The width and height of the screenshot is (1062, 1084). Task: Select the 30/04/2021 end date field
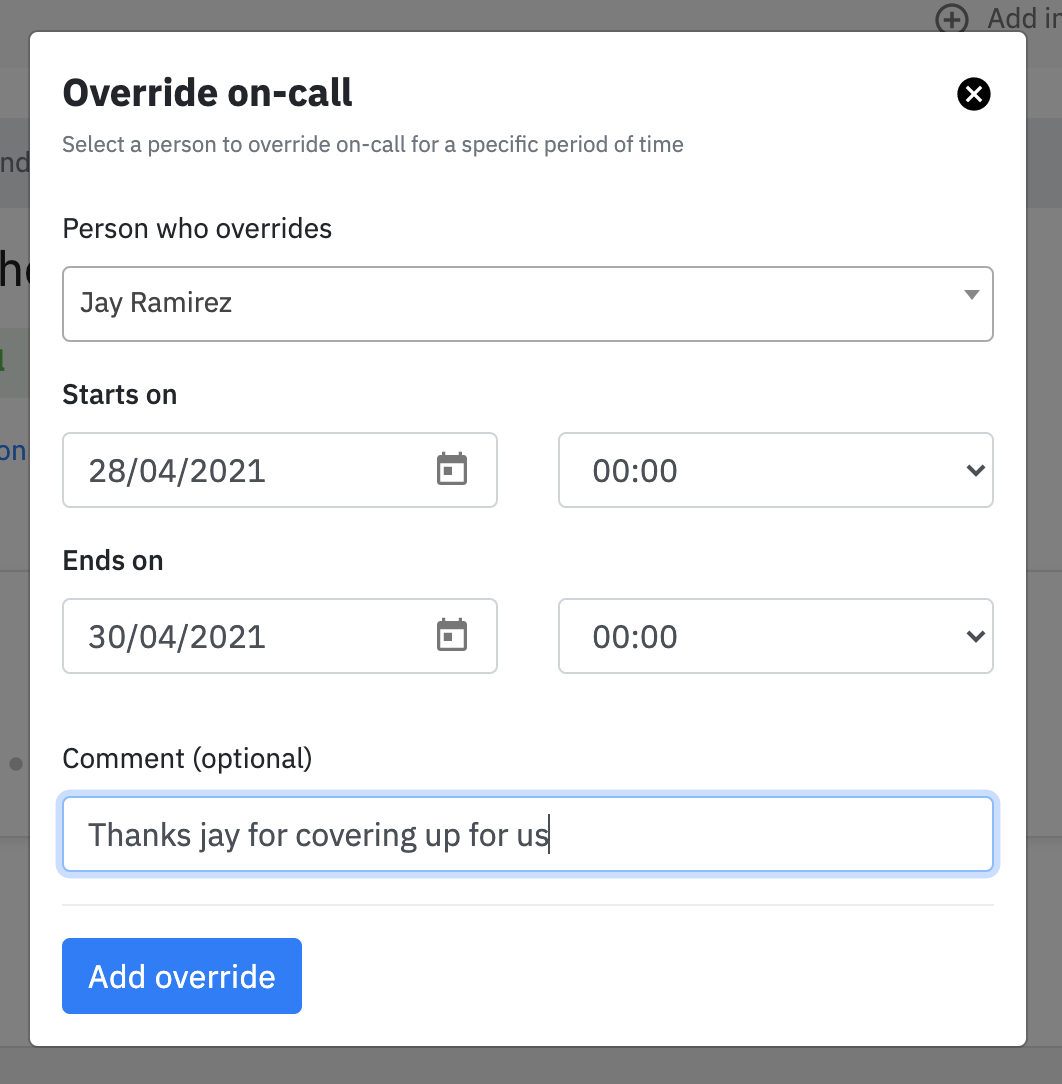[279, 636]
